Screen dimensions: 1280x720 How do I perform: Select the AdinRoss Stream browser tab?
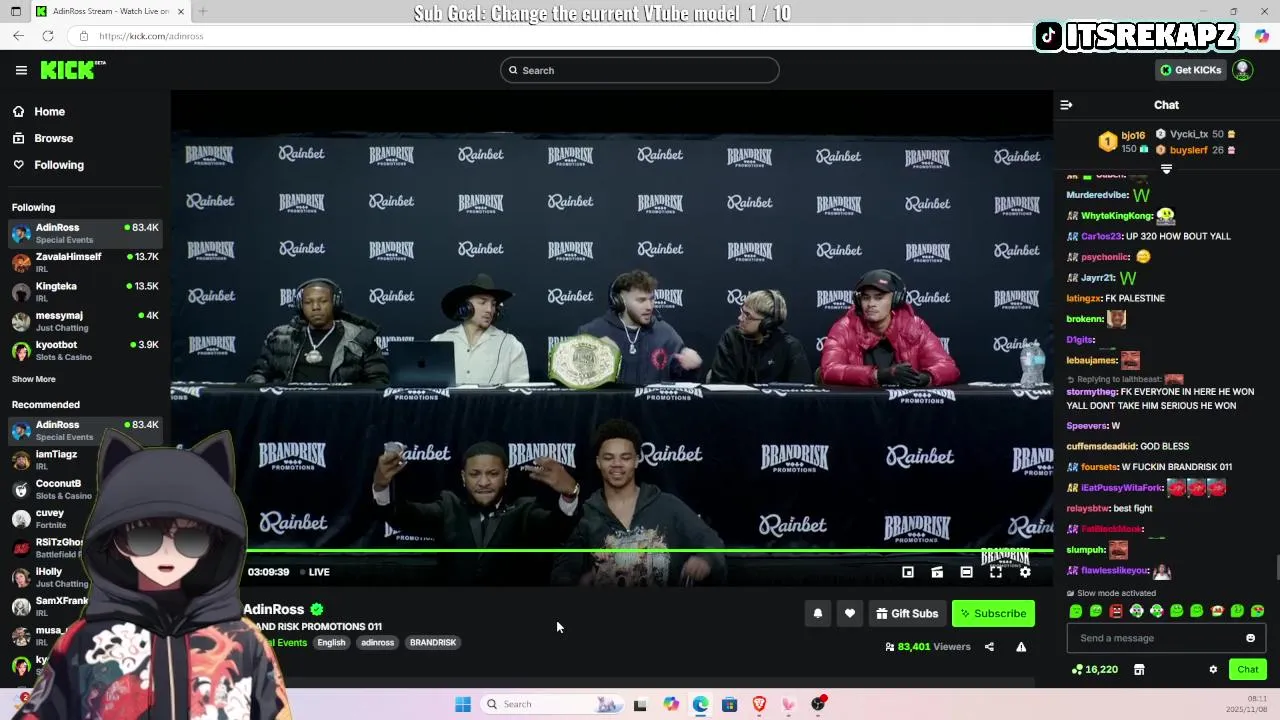110,11
